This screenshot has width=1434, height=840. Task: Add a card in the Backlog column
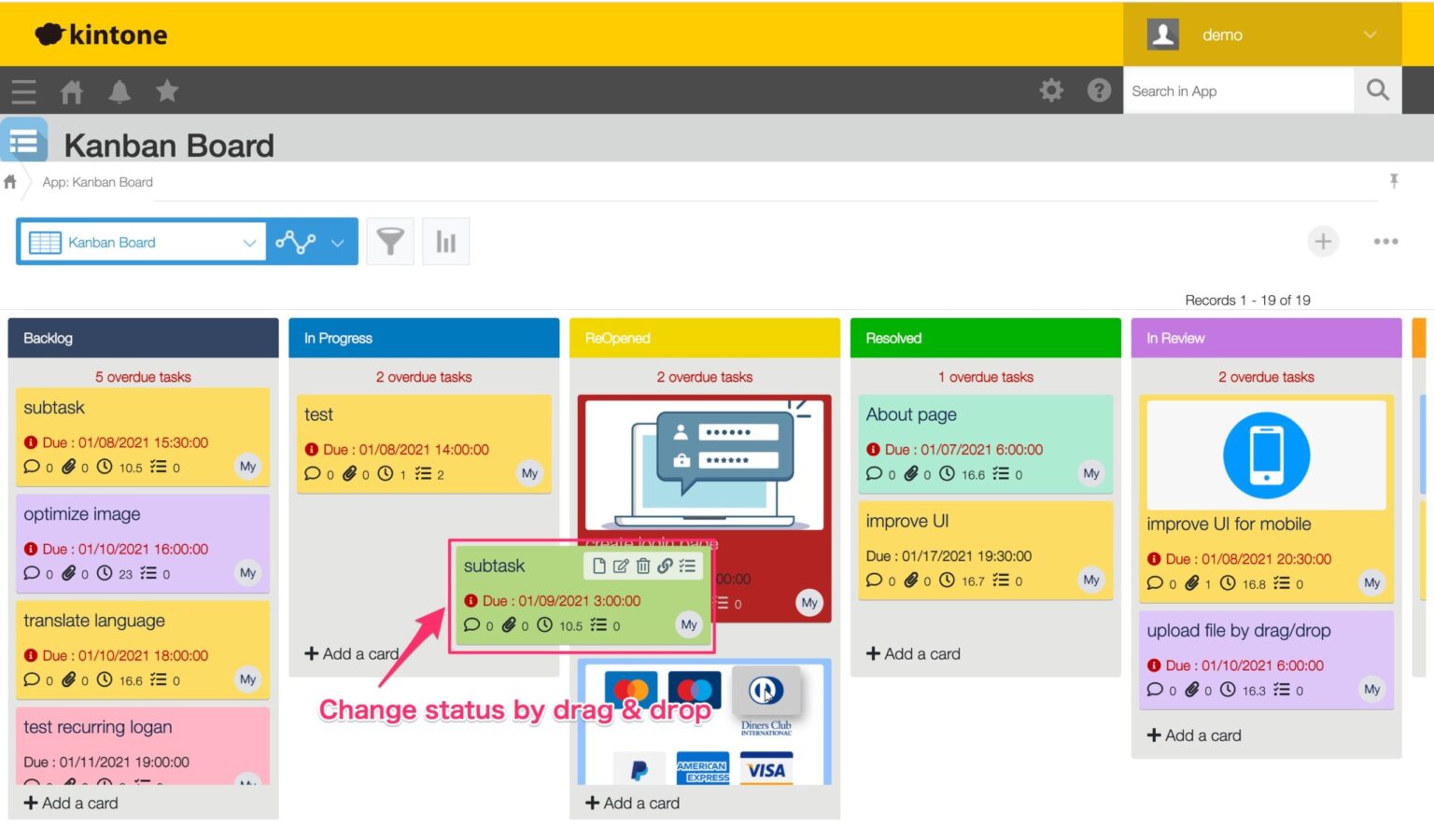[70, 803]
